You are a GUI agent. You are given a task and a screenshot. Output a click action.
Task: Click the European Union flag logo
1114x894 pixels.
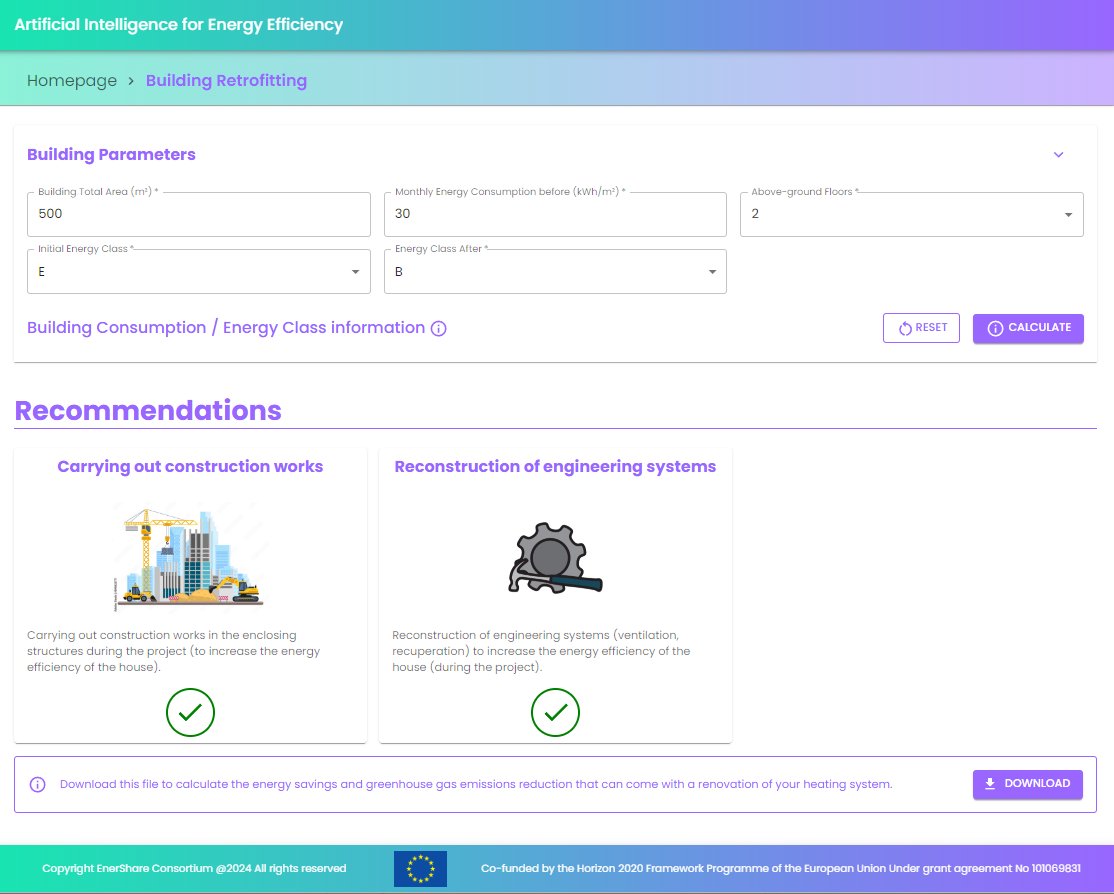click(x=421, y=868)
